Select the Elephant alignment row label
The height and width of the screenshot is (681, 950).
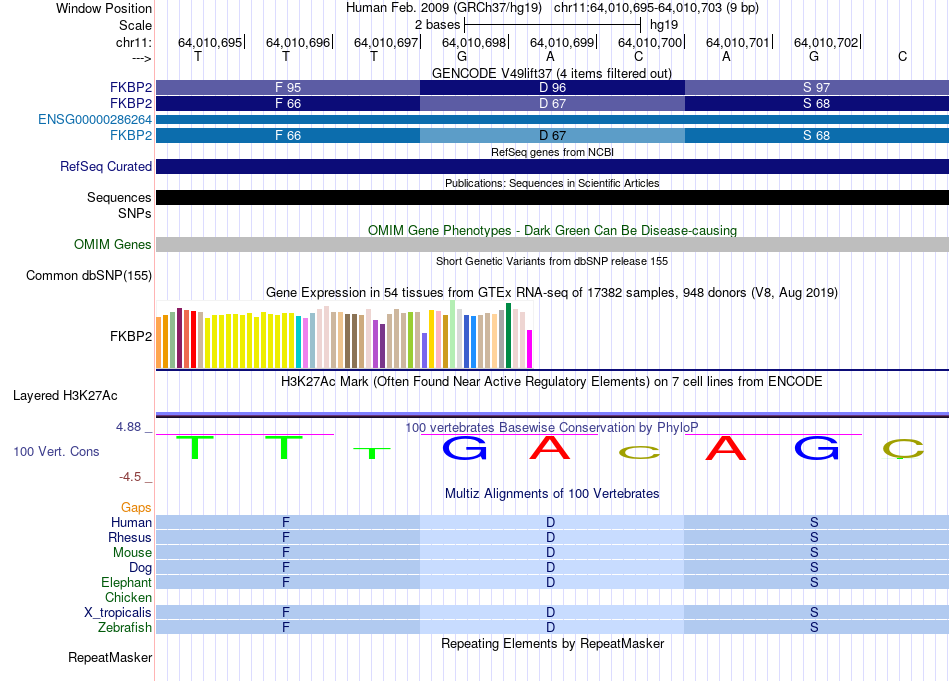(126, 582)
